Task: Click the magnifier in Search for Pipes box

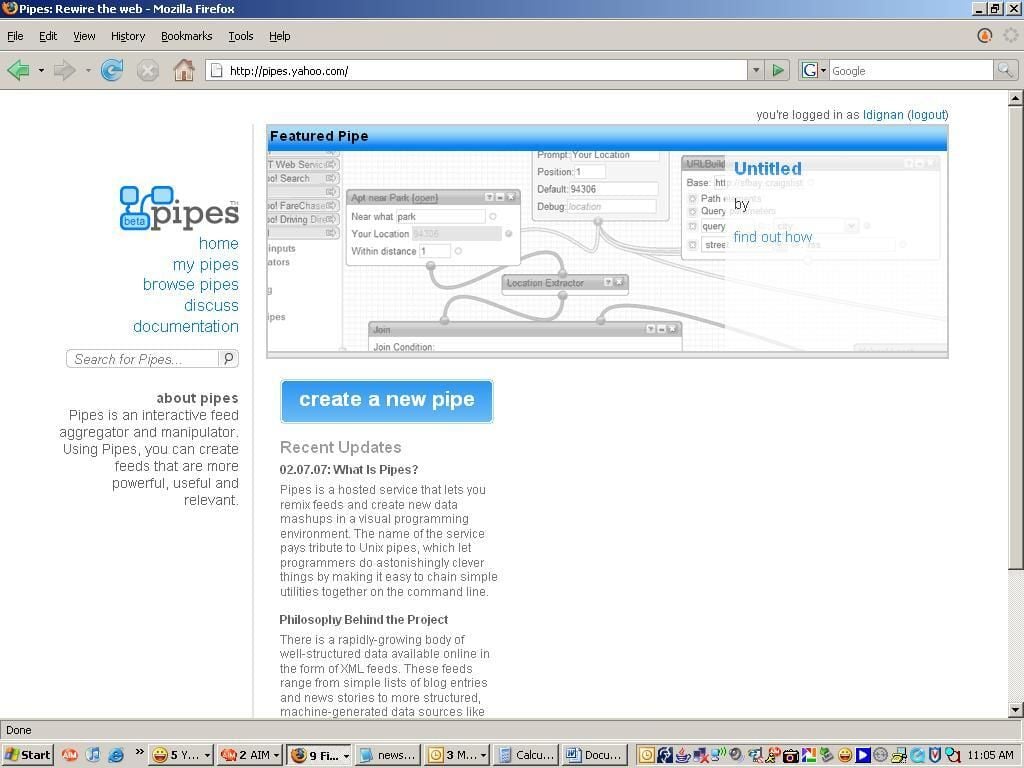Action: point(229,359)
